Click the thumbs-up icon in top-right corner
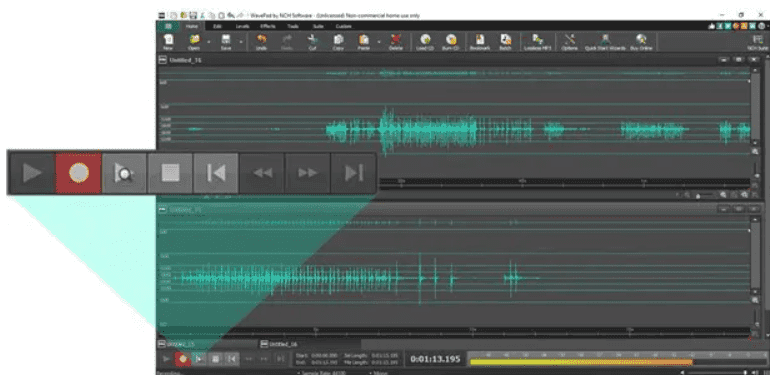This screenshot has width=779, height=381. [x=713, y=26]
